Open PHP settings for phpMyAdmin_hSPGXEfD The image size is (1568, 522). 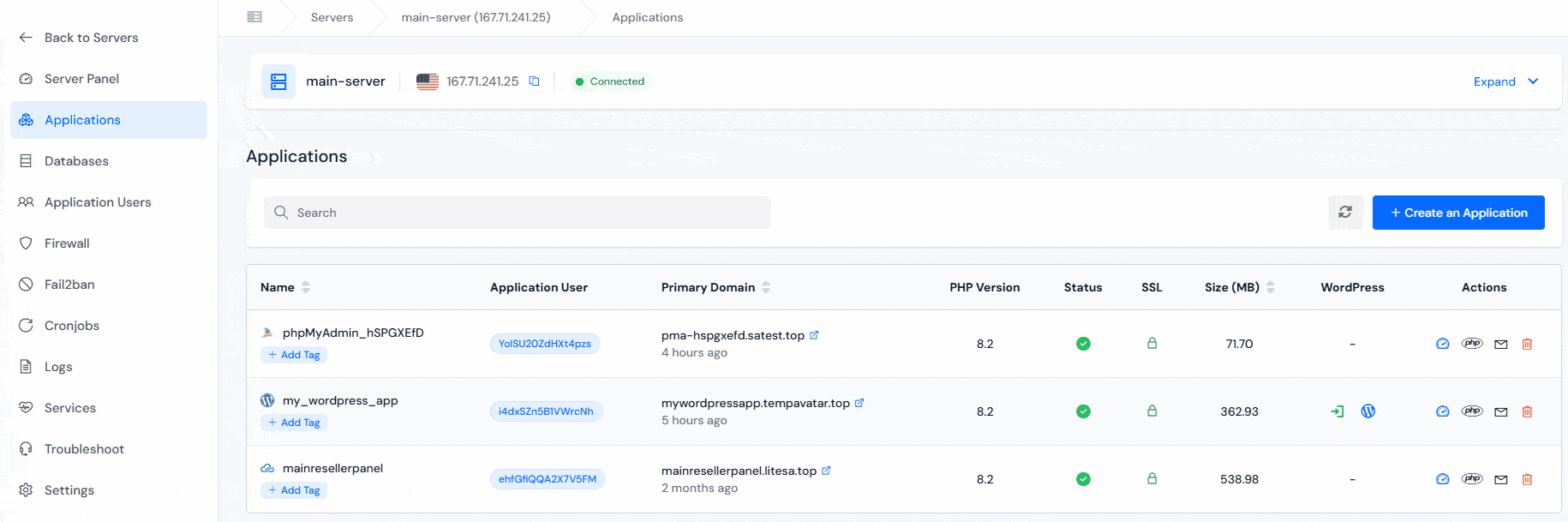1472,344
